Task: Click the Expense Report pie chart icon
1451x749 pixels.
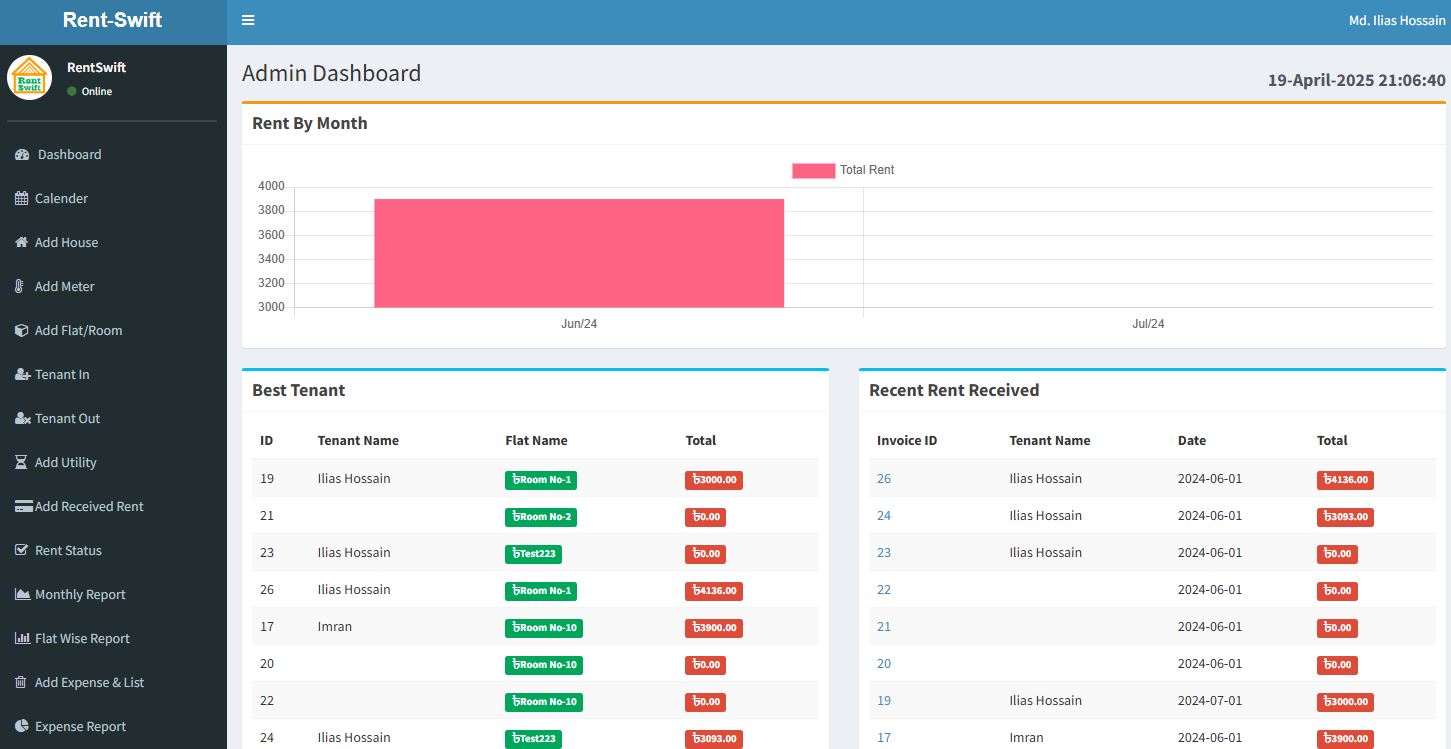Action: 21,726
